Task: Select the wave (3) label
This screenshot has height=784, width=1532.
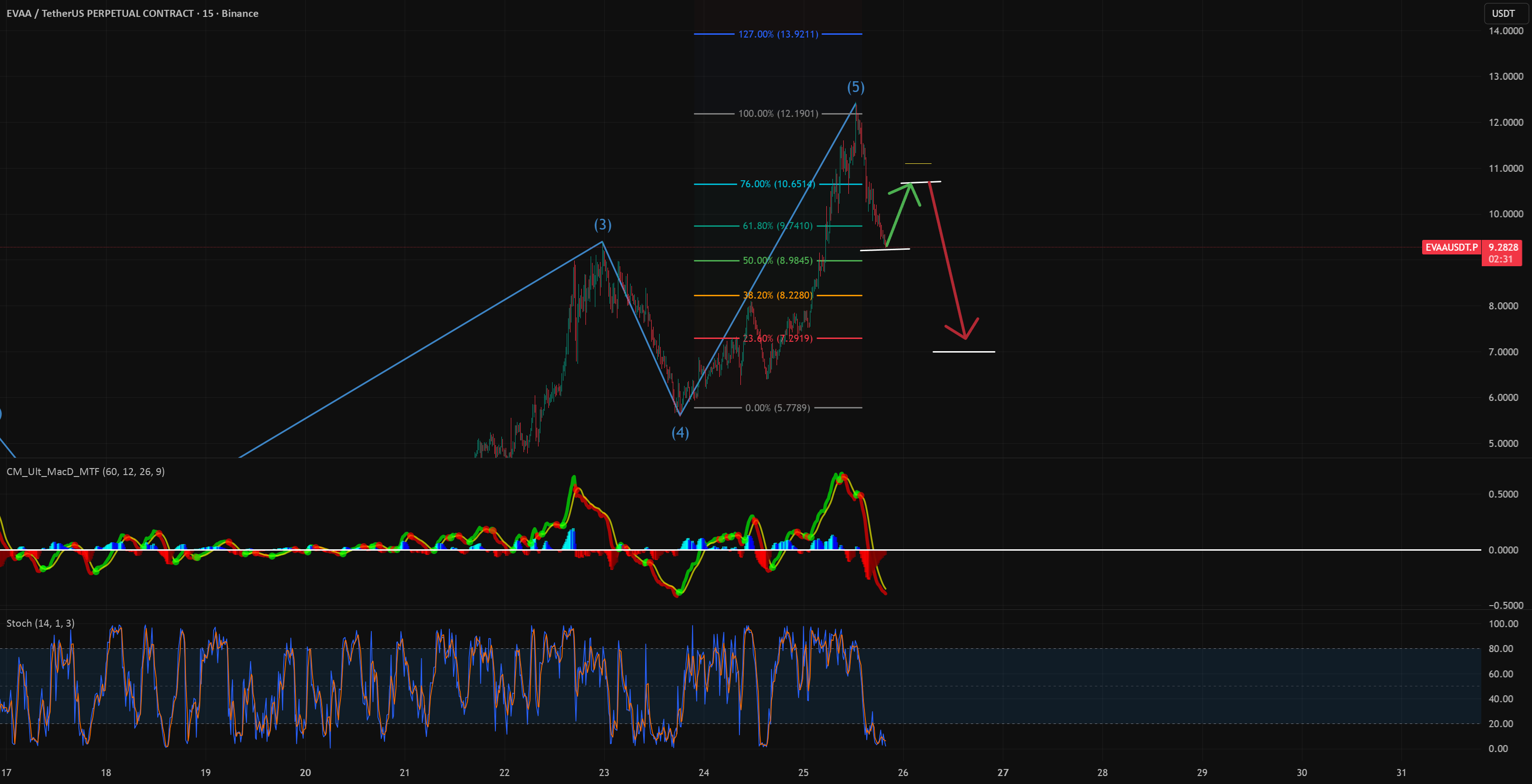Action: coord(602,225)
